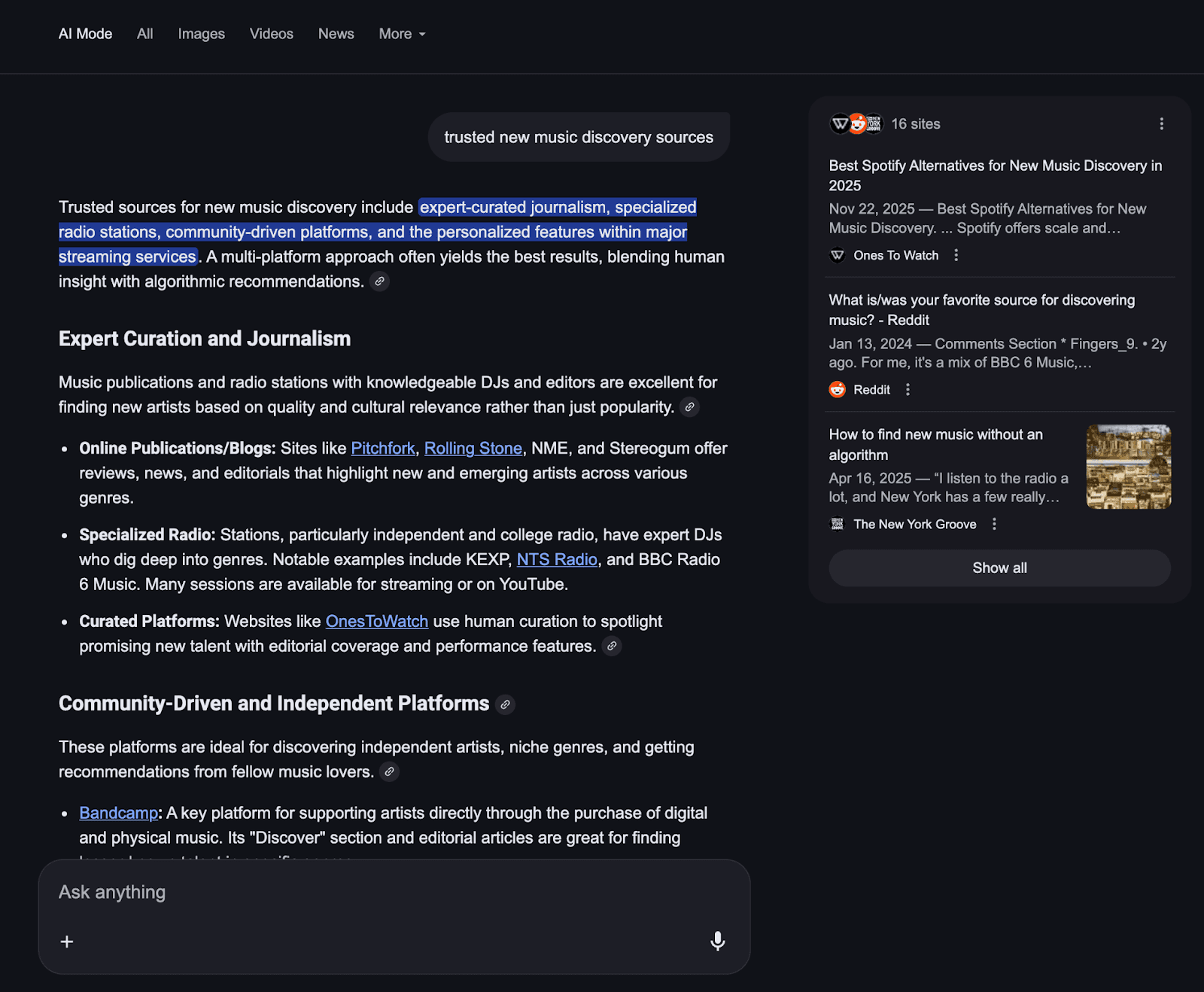Switch to the News tab
The width and height of the screenshot is (1204, 992).
(x=336, y=34)
